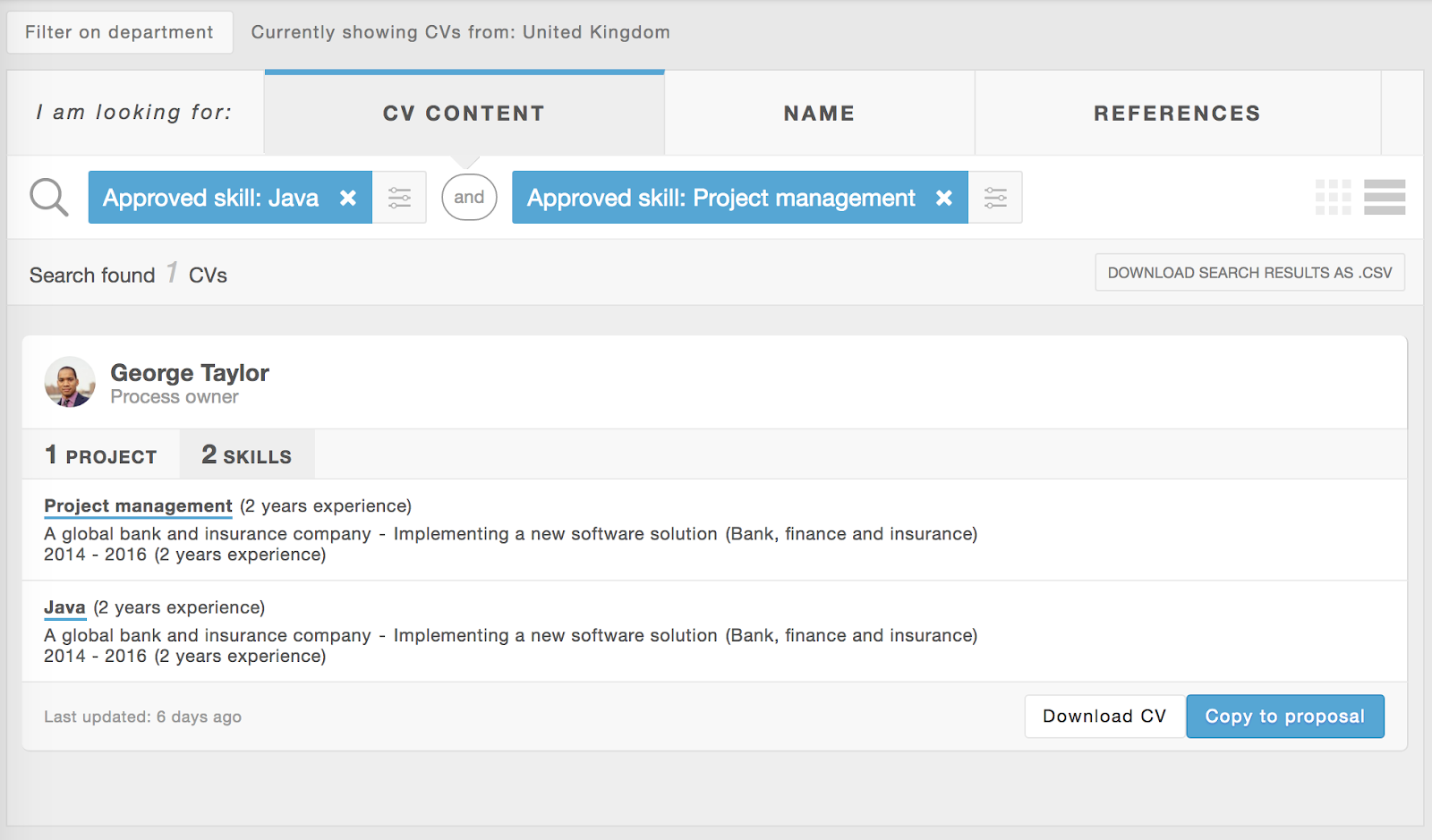Show the 1 PROJECT tab
Image resolution: width=1432 pixels, height=840 pixels.
101,455
